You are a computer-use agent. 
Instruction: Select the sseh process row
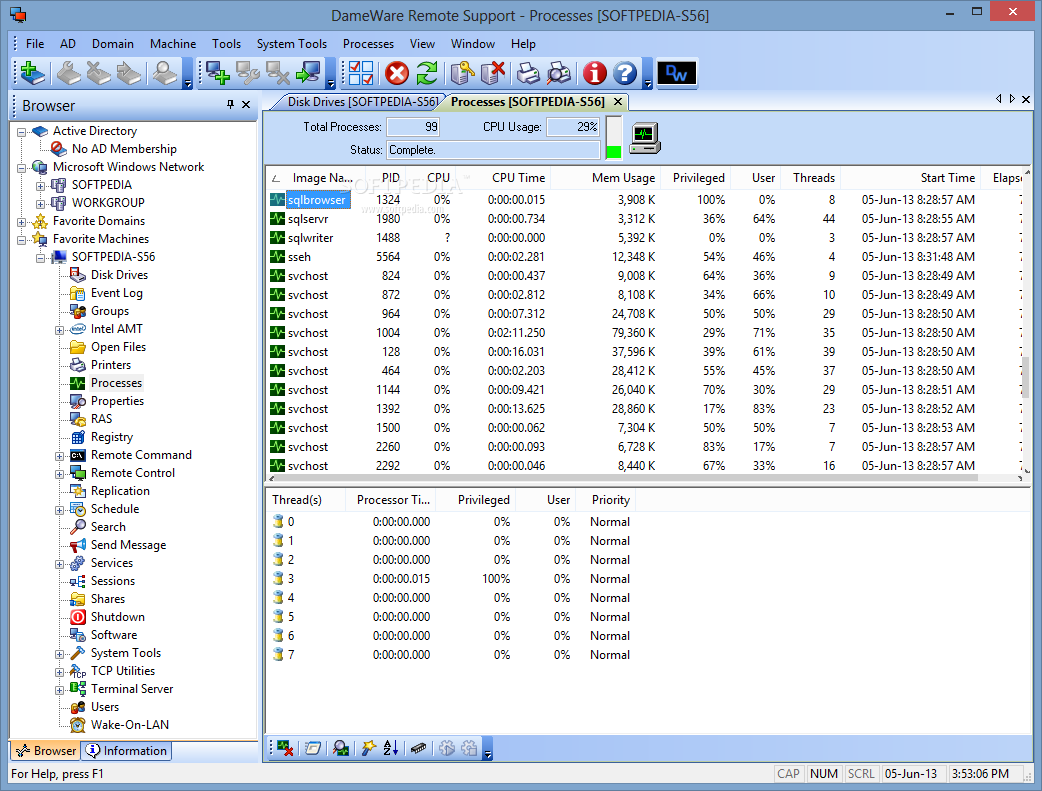pos(645,257)
